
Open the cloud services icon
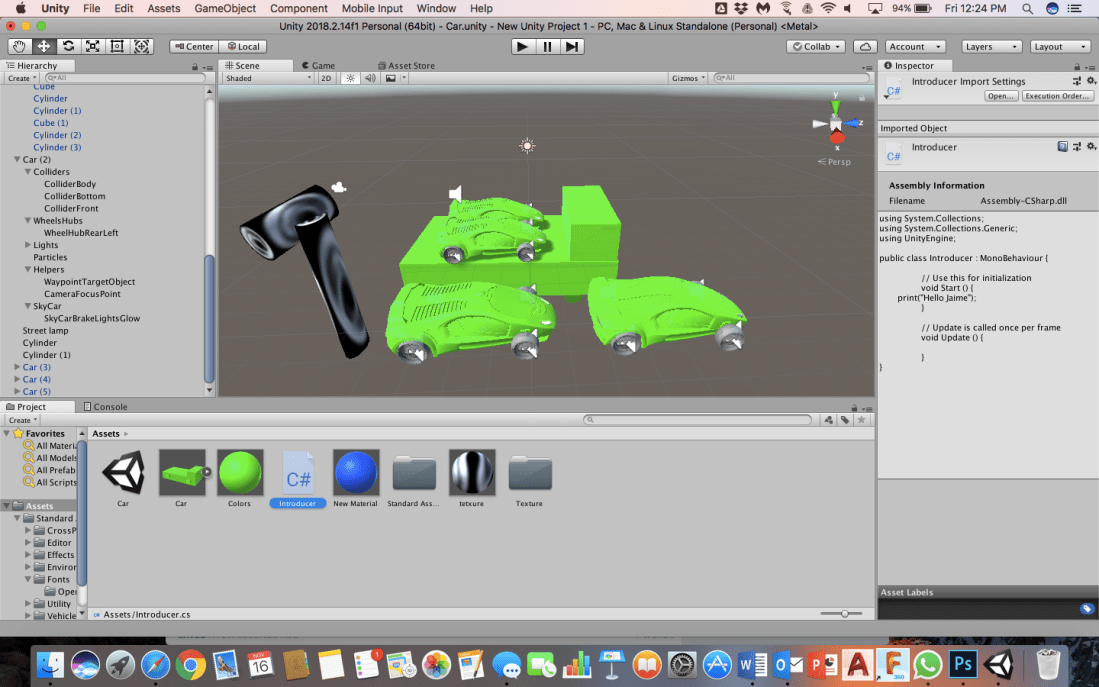pyautogui.click(x=866, y=46)
